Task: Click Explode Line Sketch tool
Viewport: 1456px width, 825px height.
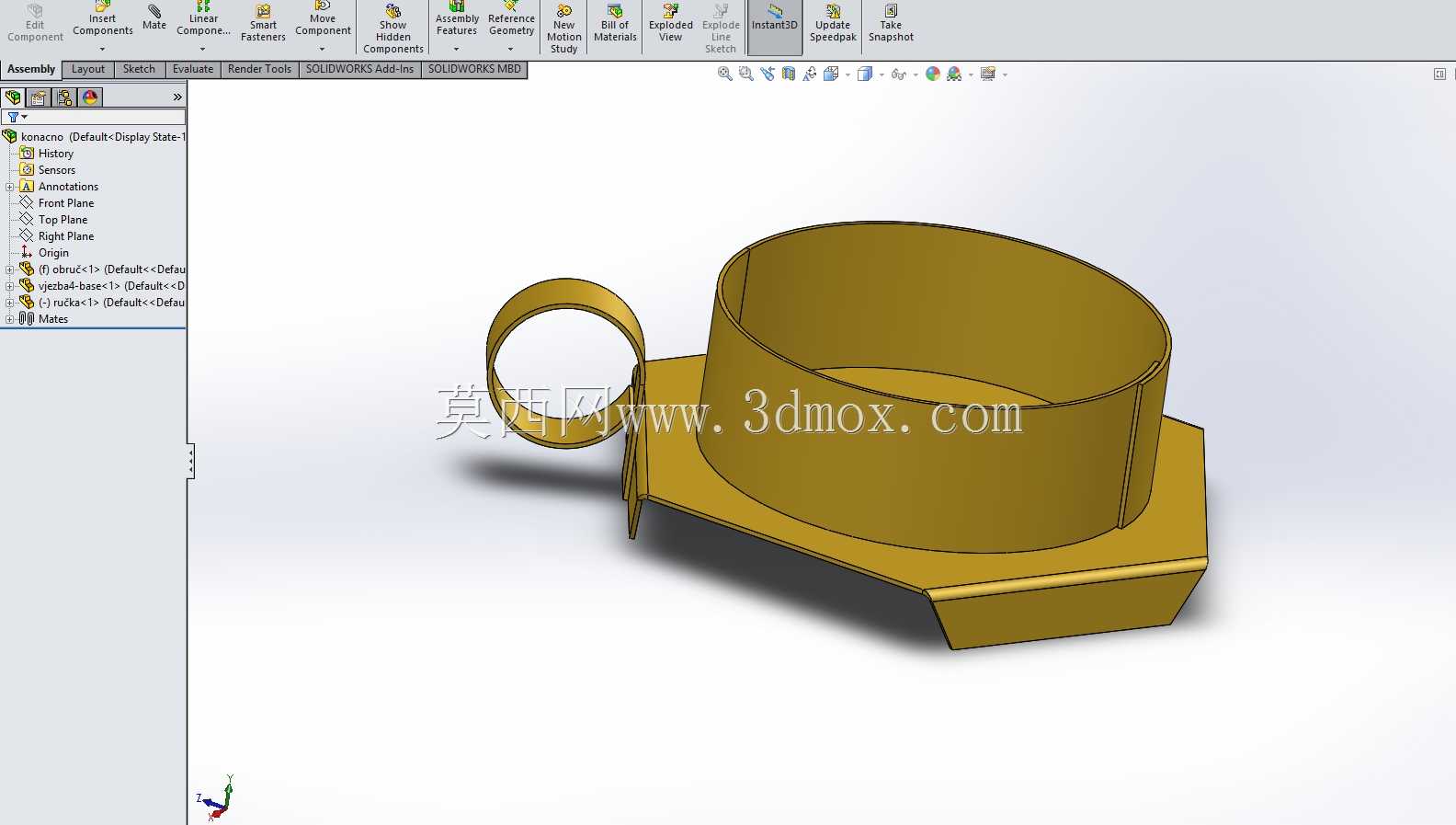Action: pyautogui.click(x=721, y=29)
